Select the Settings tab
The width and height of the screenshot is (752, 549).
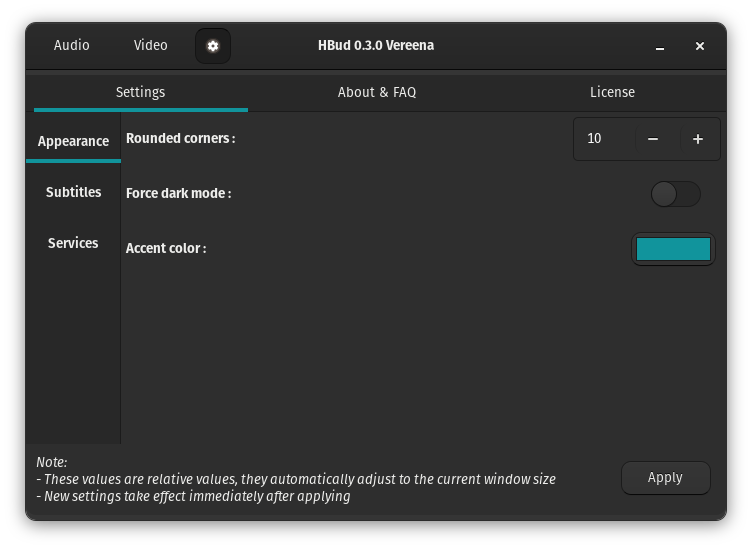pyautogui.click(x=141, y=93)
